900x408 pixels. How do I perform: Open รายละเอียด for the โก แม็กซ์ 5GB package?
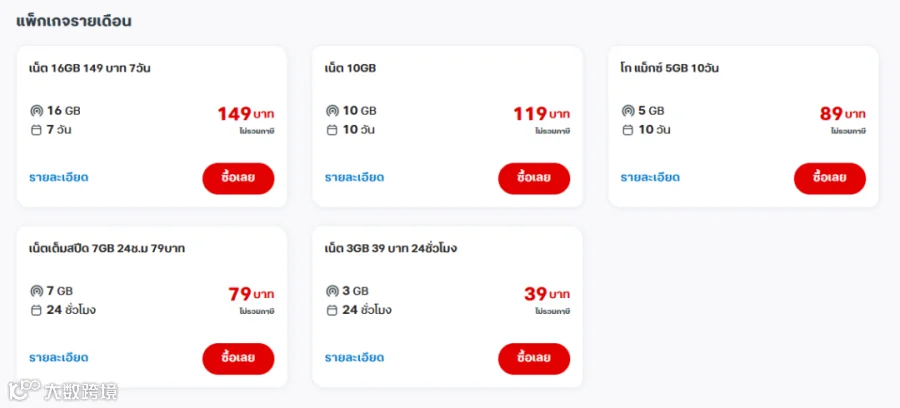[650, 177]
